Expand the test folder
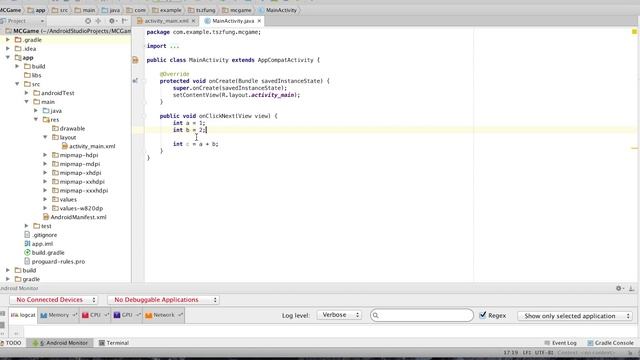The height and width of the screenshot is (360, 640). pos(27,226)
